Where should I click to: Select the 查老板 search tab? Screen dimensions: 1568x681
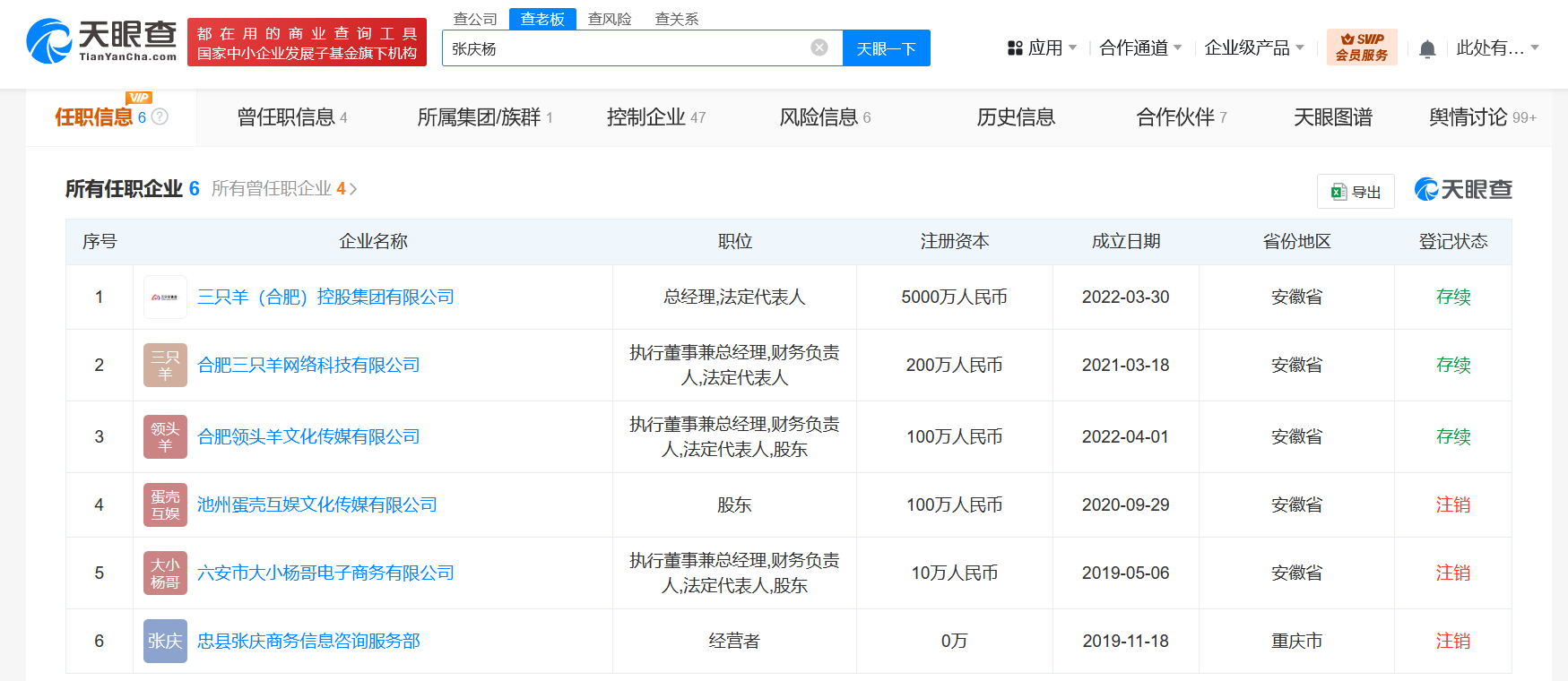[x=542, y=19]
